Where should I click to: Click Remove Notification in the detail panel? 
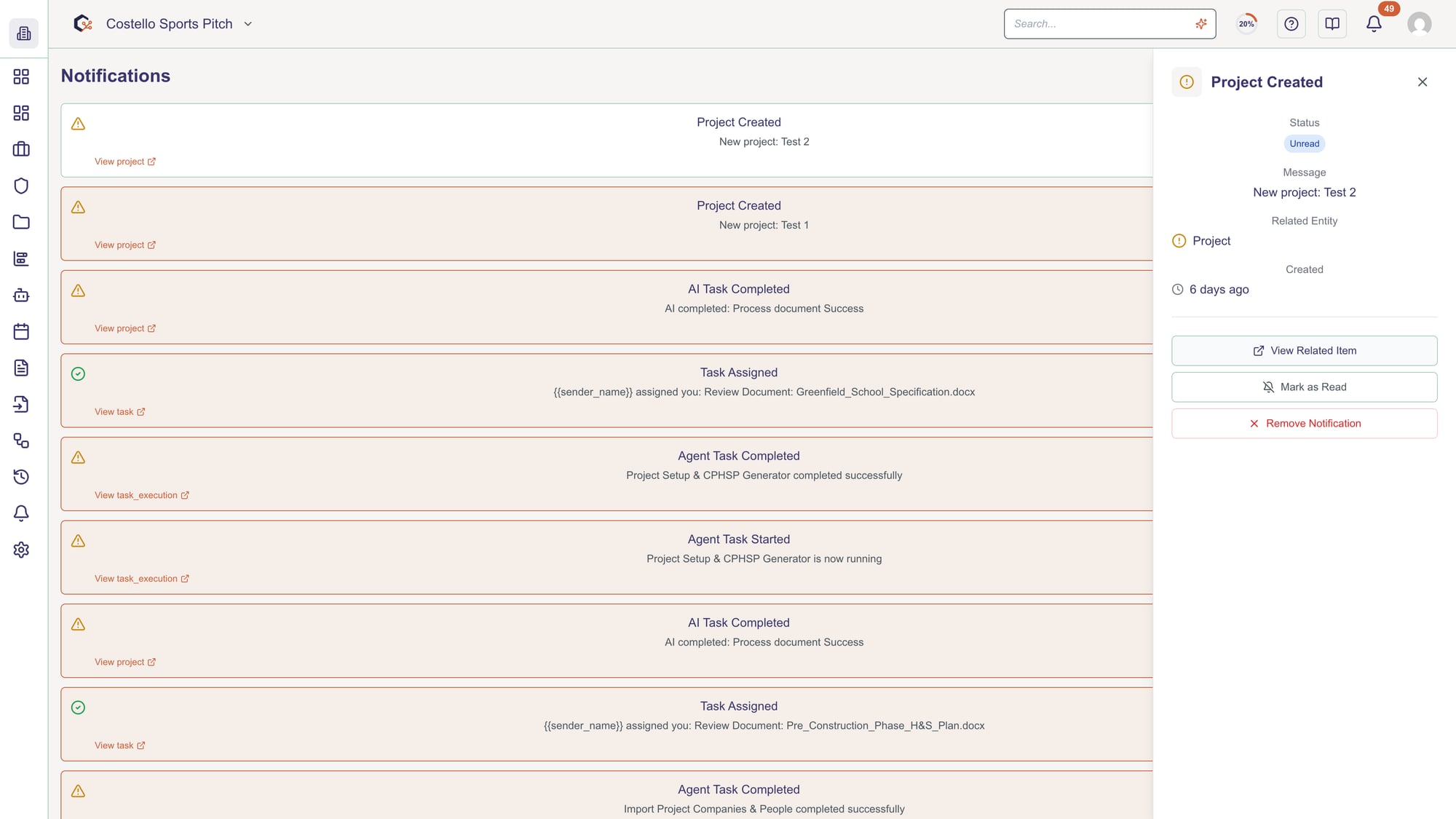(1304, 423)
